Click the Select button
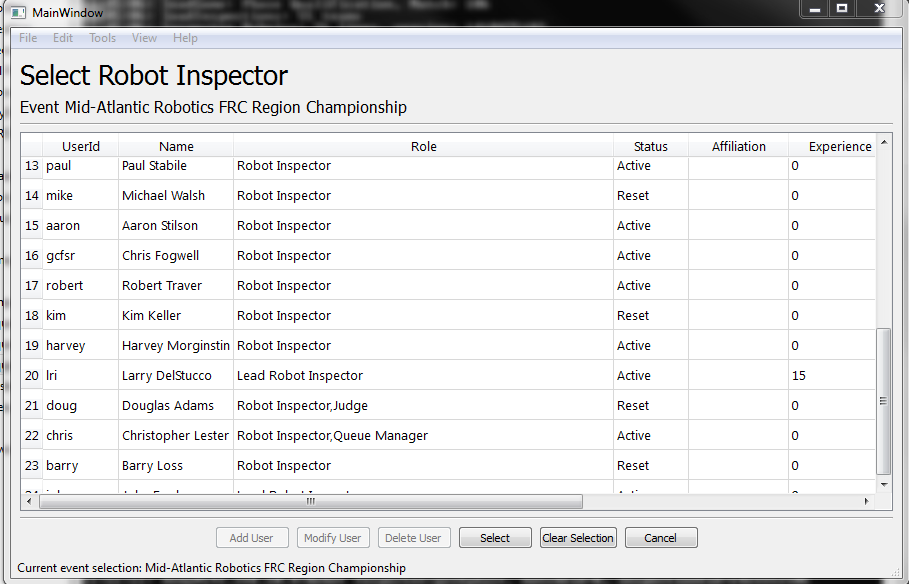Image resolution: width=909 pixels, height=584 pixels. pos(495,538)
